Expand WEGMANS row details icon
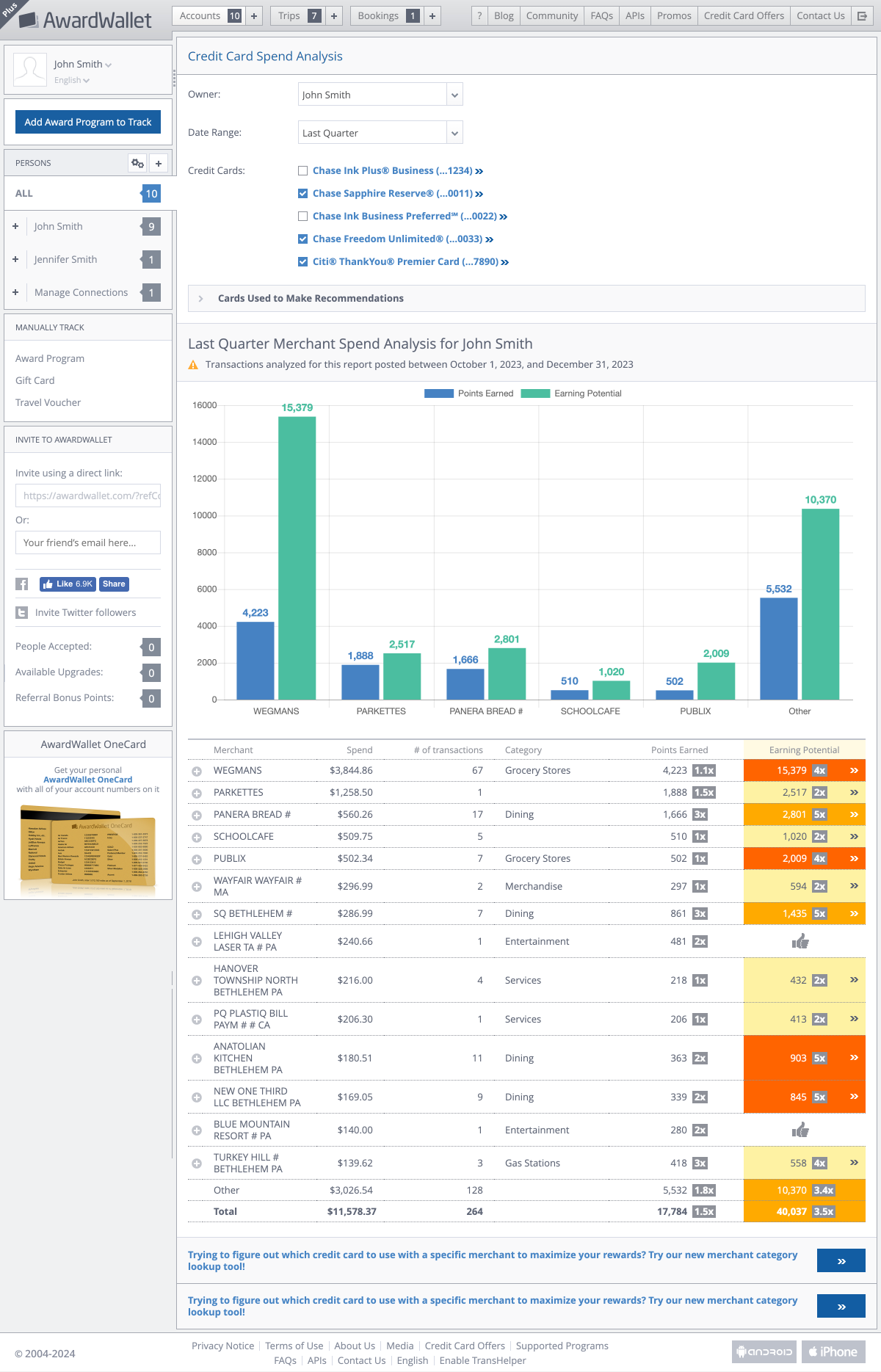Image resolution: width=881 pixels, height=1372 pixels. tap(197, 772)
